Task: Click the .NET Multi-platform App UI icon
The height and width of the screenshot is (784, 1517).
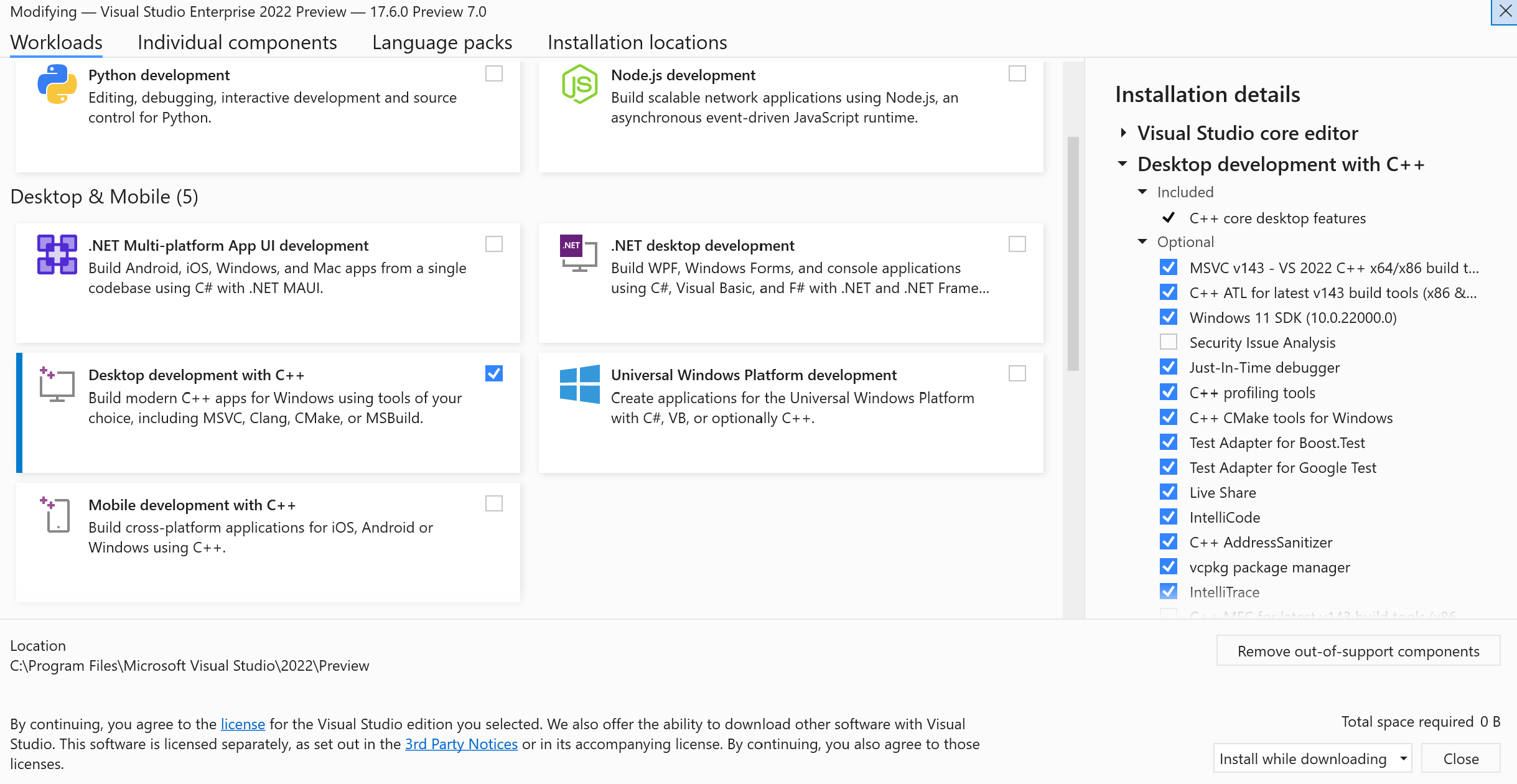Action: 57,254
